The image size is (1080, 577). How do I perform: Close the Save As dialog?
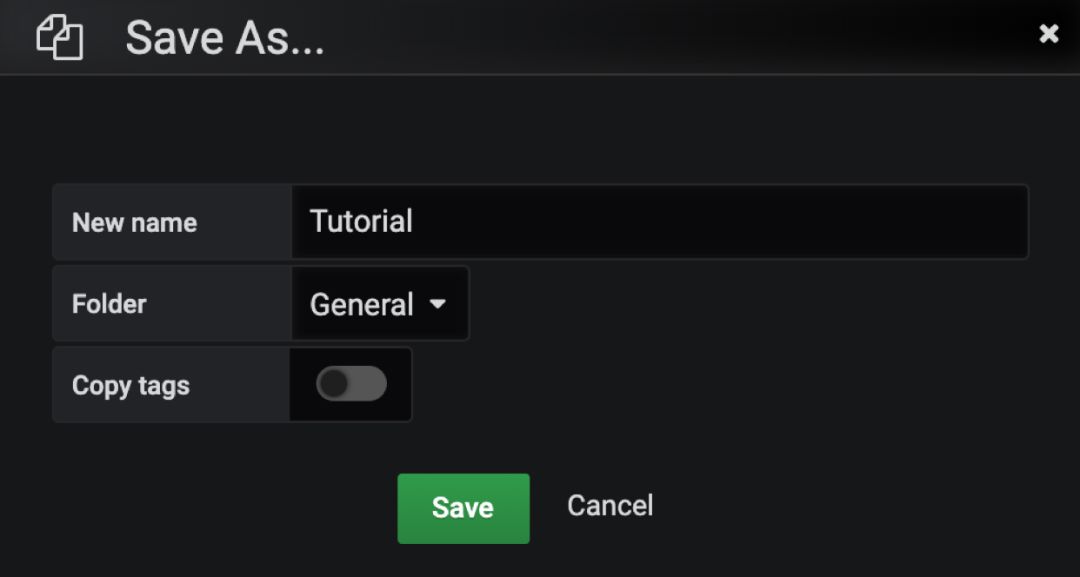tap(1048, 34)
